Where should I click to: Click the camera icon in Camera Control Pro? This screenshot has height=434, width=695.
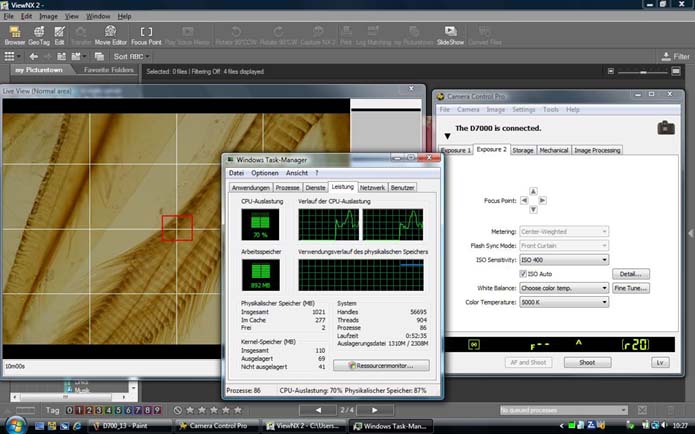coord(666,128)
